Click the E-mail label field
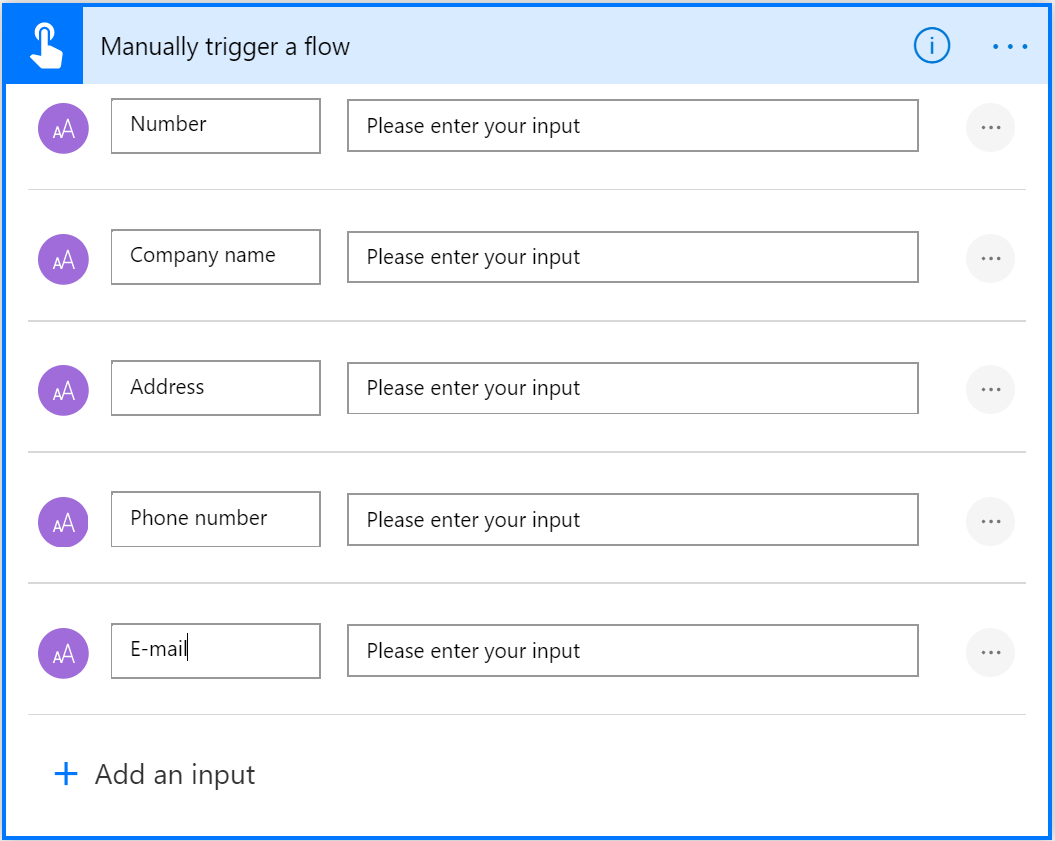 pyautogui.click(x=215, y=650)
